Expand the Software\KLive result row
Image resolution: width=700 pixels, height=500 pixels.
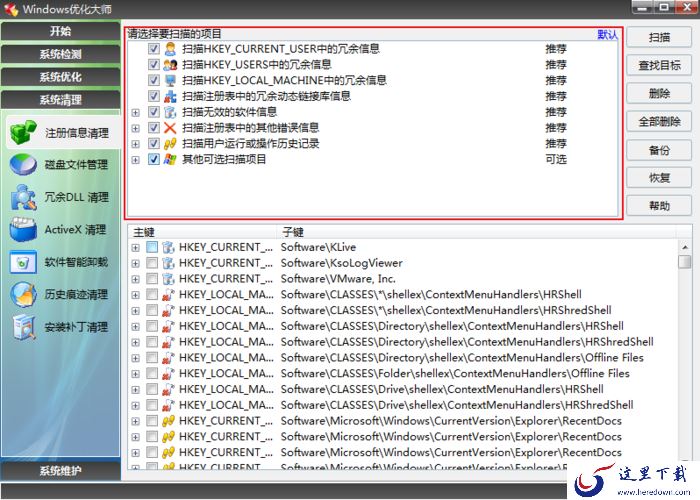pos(136,248)
